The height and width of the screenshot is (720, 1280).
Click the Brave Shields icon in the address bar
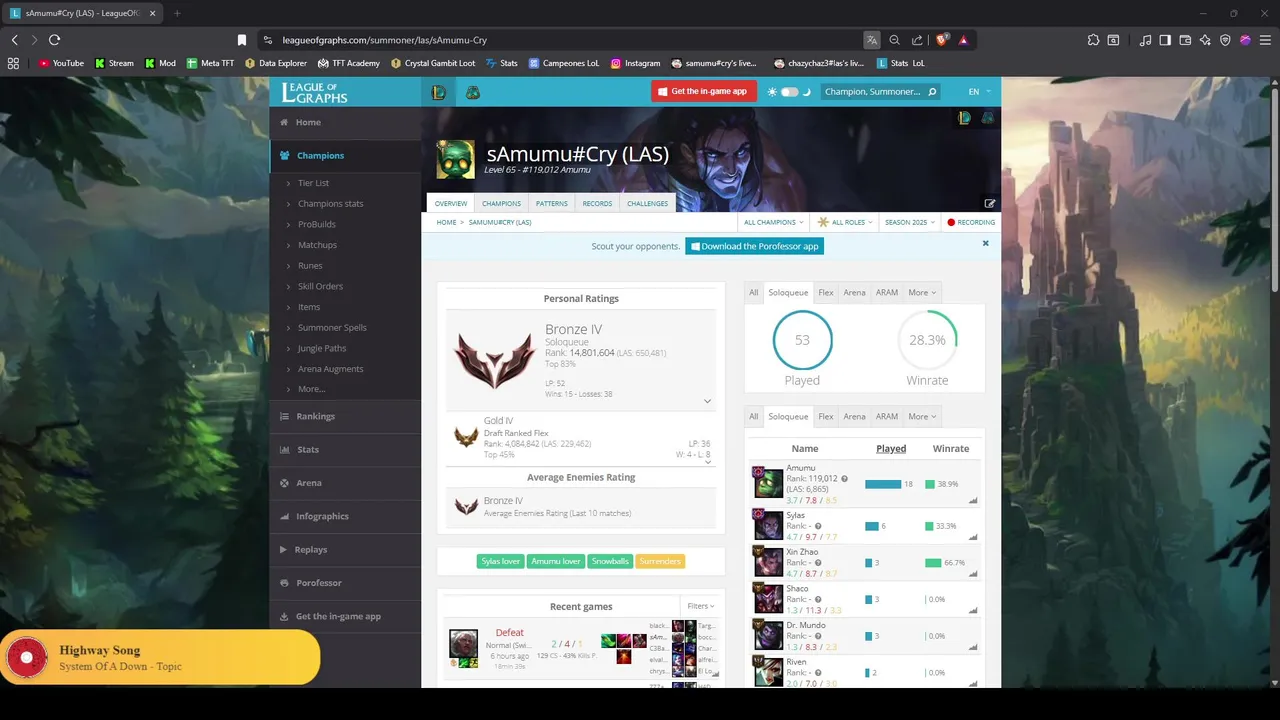tap(941, 40)
